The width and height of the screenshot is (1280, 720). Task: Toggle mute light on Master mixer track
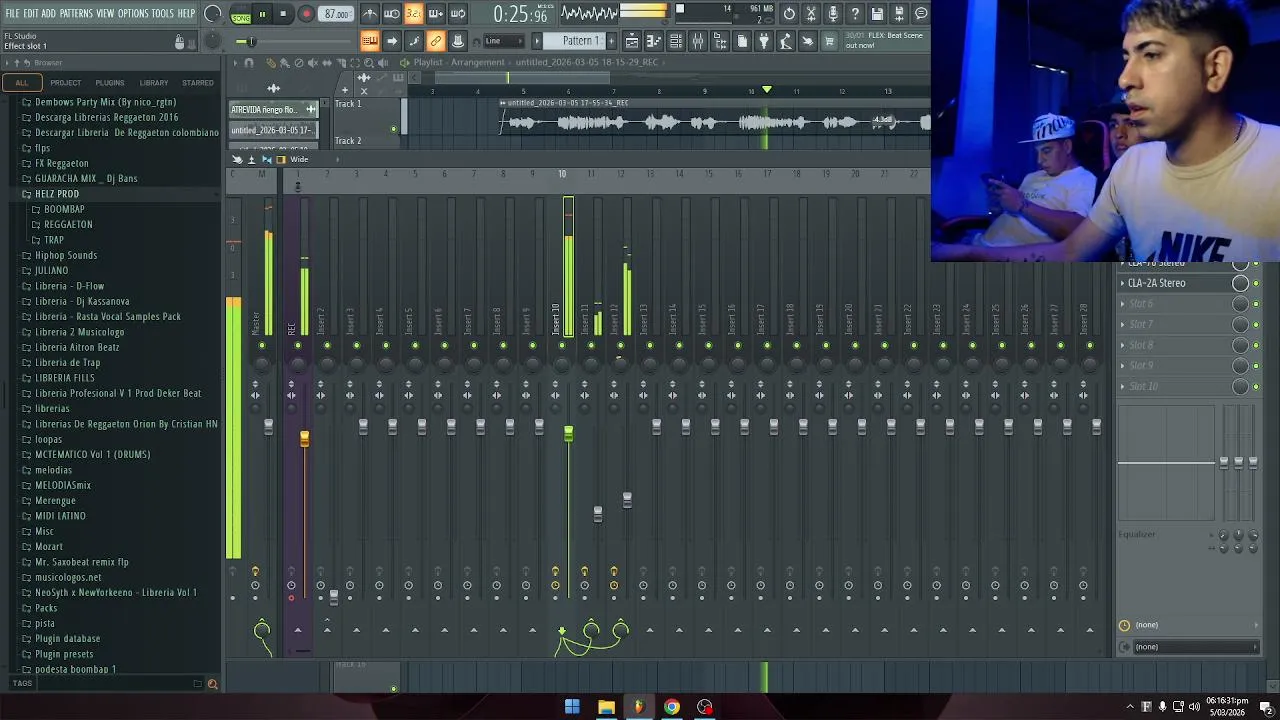262,346
